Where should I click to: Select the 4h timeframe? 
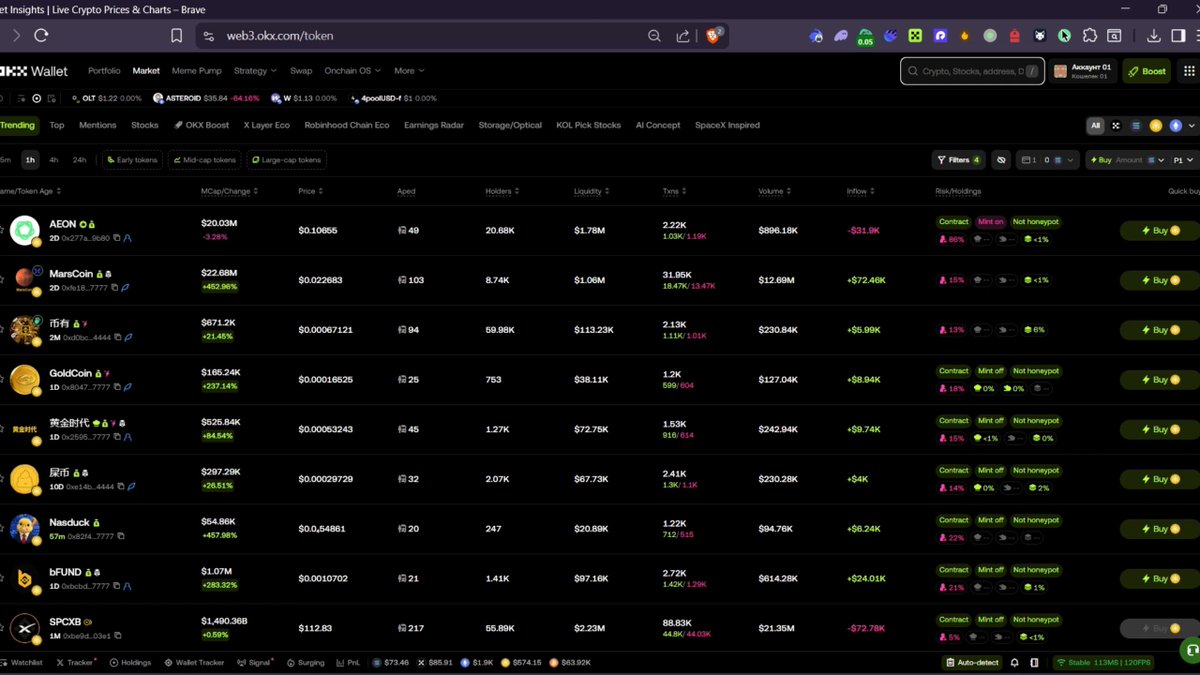pyautogui.click(x=54, y=160)
